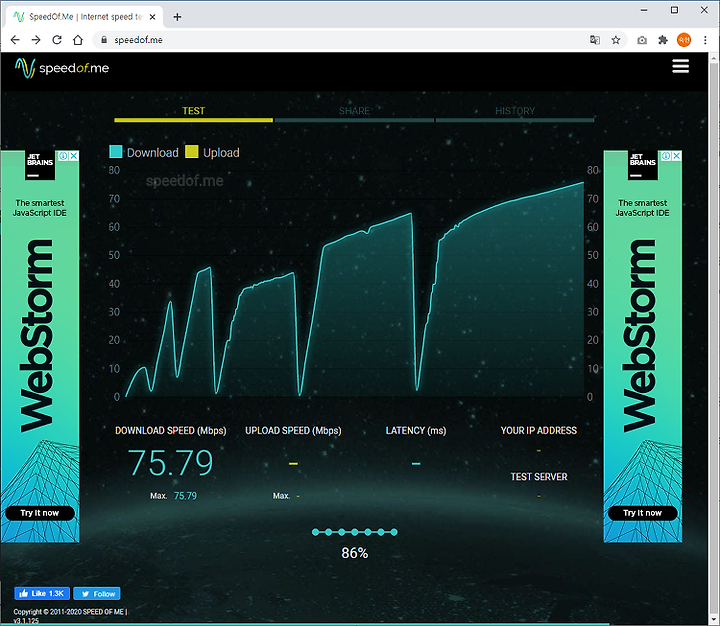The width and height of the screenshot is (720, 626).
Task: Click the address bar URL
Action: point(138,40)
